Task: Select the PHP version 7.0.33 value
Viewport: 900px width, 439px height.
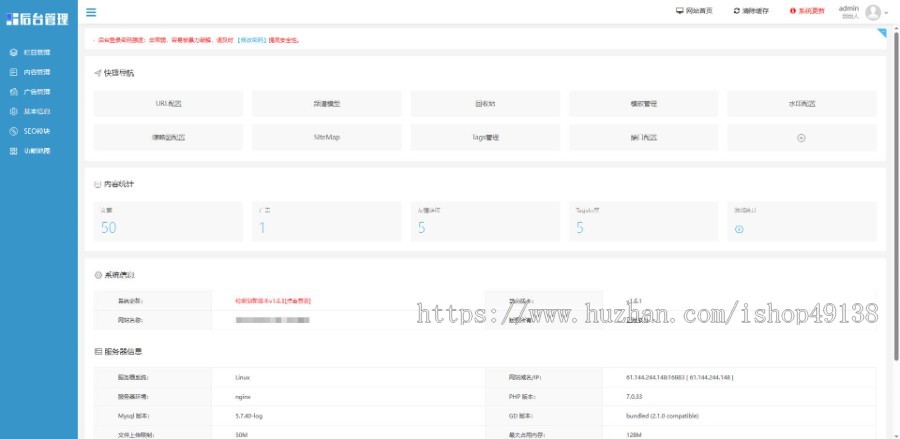Action: tap(634, 397)
